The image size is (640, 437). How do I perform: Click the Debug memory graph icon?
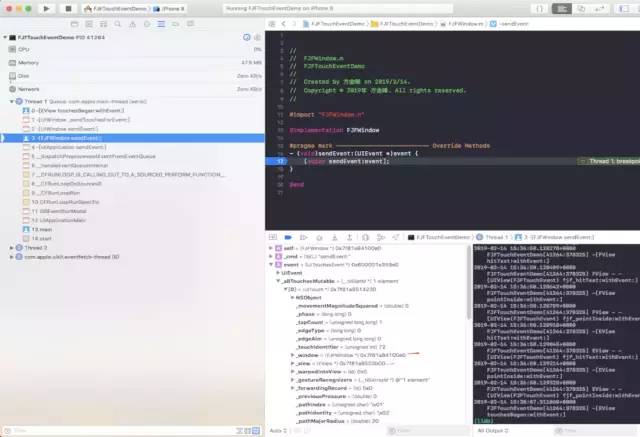point(381,237)
